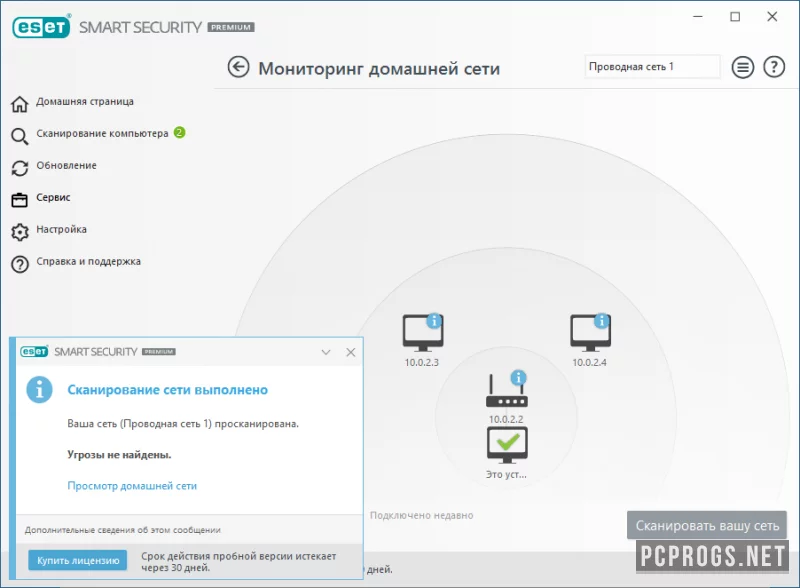Open Справка и поддержка menu item
Screen dimensions: 800x588
[x=88, y=261]
